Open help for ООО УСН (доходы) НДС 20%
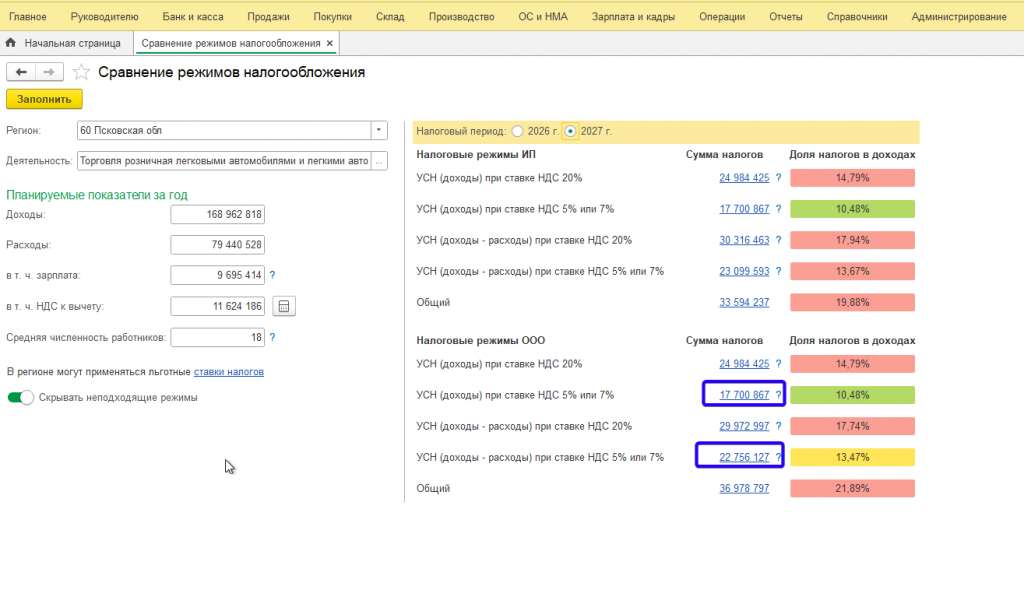The height and width of the screenshot is (590, 1024). 778,364
